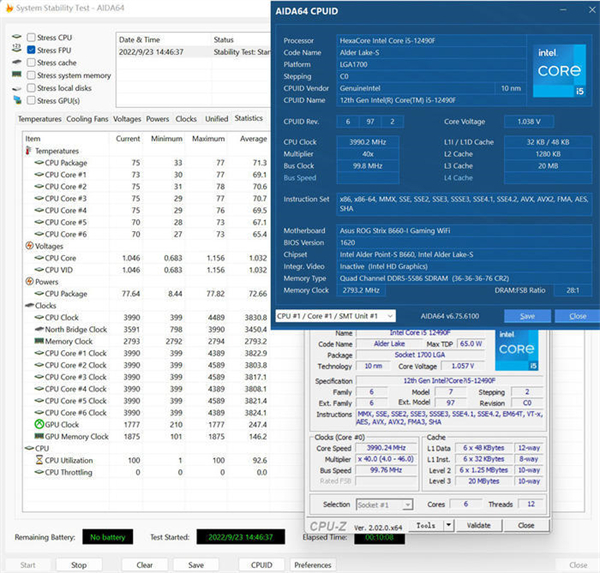Click the Maximum column header
This screenshot has width=600, height=573.
pyautogui.click(x=207, y=139)
